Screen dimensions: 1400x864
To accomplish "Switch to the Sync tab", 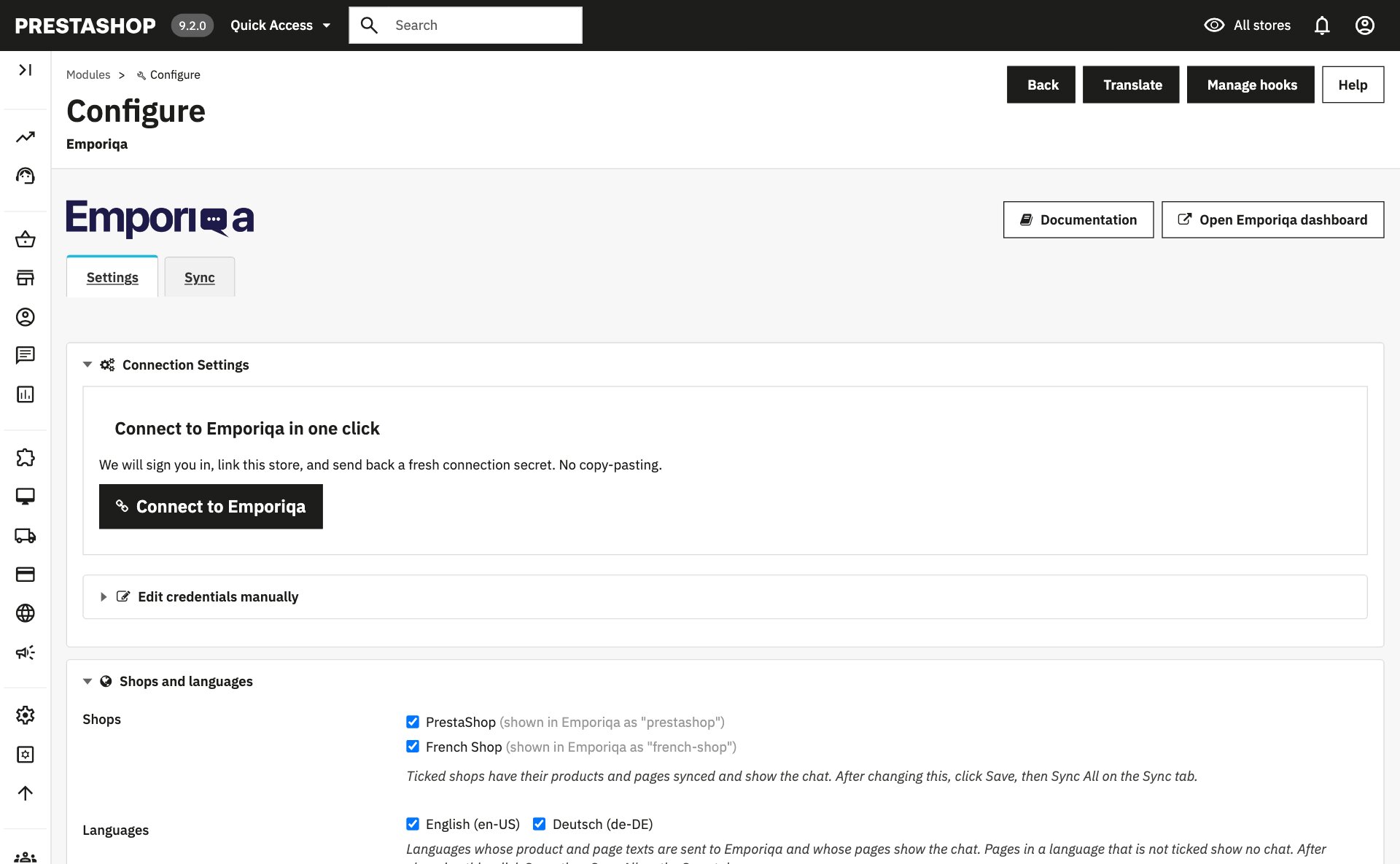I will [x=200, y=277].
